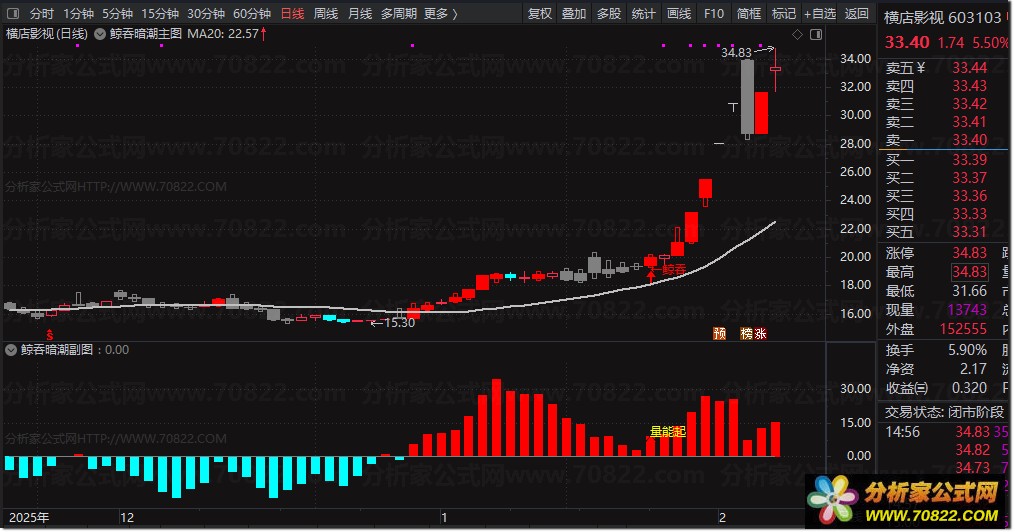The width and height of the screenshot is (1015, 532).
Task: Click the 15.30 low price label
Action: pos(399,322)
